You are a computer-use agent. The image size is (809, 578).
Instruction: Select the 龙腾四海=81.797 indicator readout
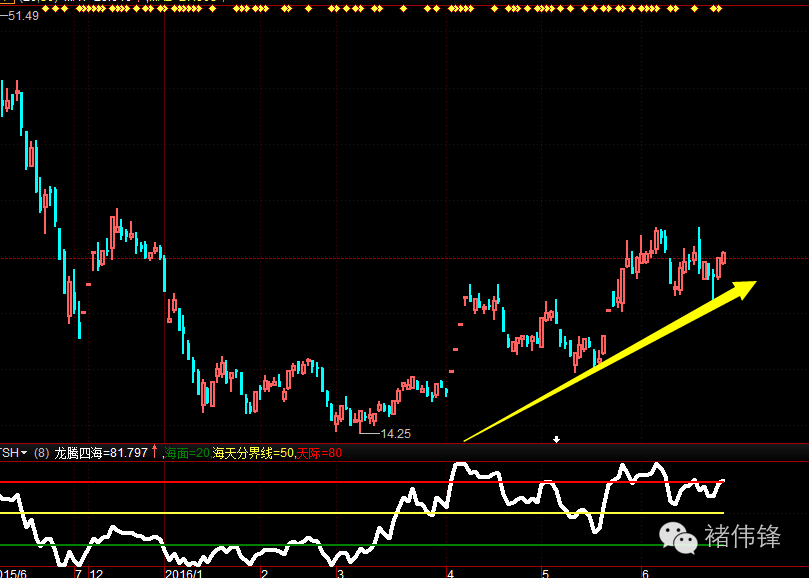(101, 453)
